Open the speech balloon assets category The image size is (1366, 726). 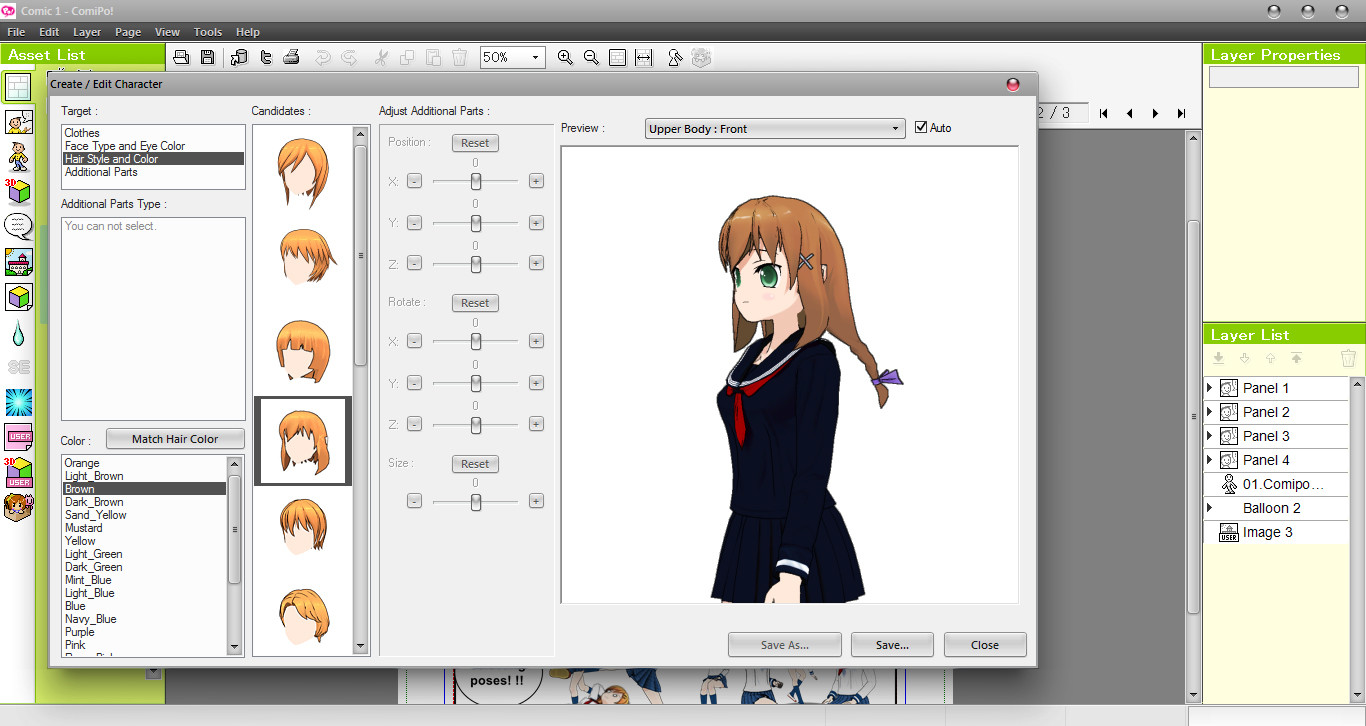pyautogui.click(x=17, y=226)
